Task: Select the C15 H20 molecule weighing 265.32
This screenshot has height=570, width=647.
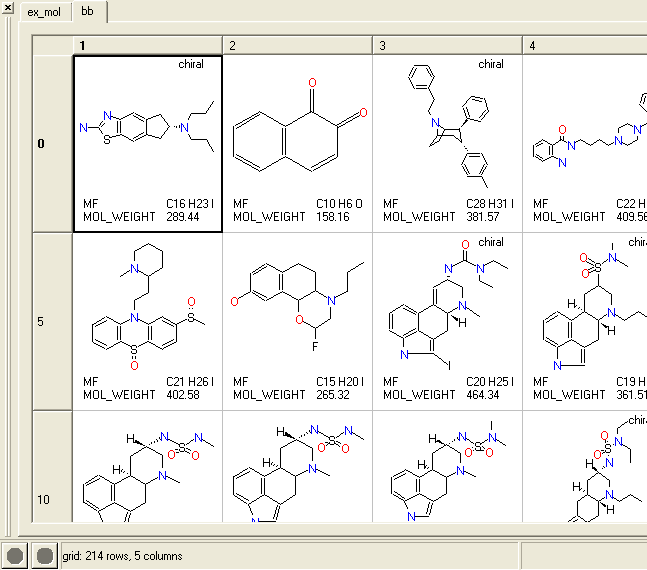Action: point(297,322)
